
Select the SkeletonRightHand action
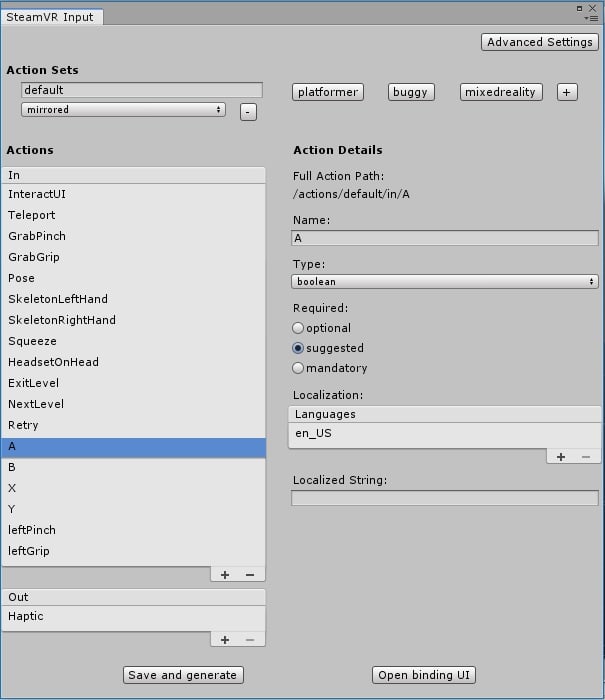pos(133,320)
